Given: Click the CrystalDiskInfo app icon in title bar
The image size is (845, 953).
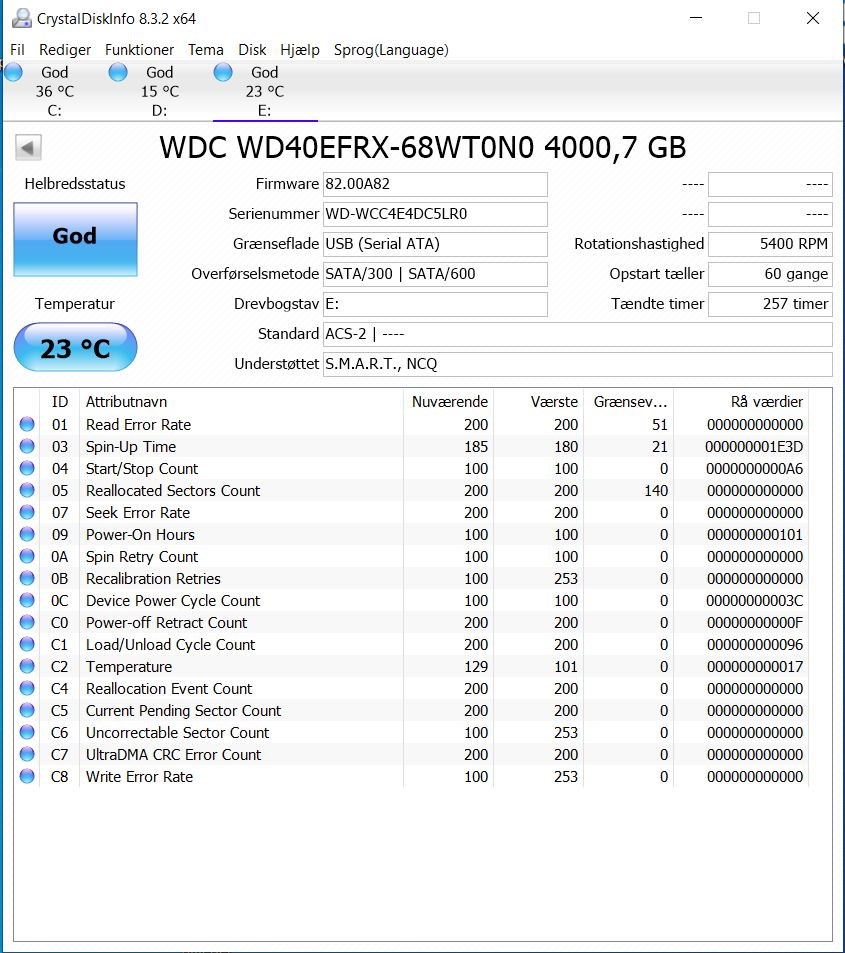Looking at the screenshot, I should tap(22, 18).
